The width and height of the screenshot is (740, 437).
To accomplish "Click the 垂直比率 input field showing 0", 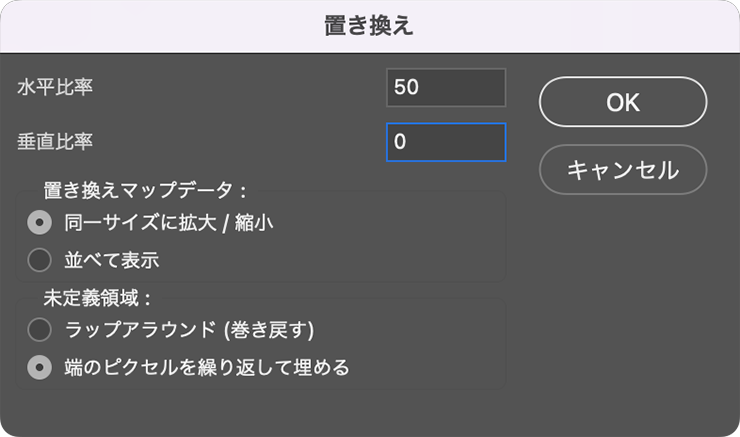I will point(446,142).
